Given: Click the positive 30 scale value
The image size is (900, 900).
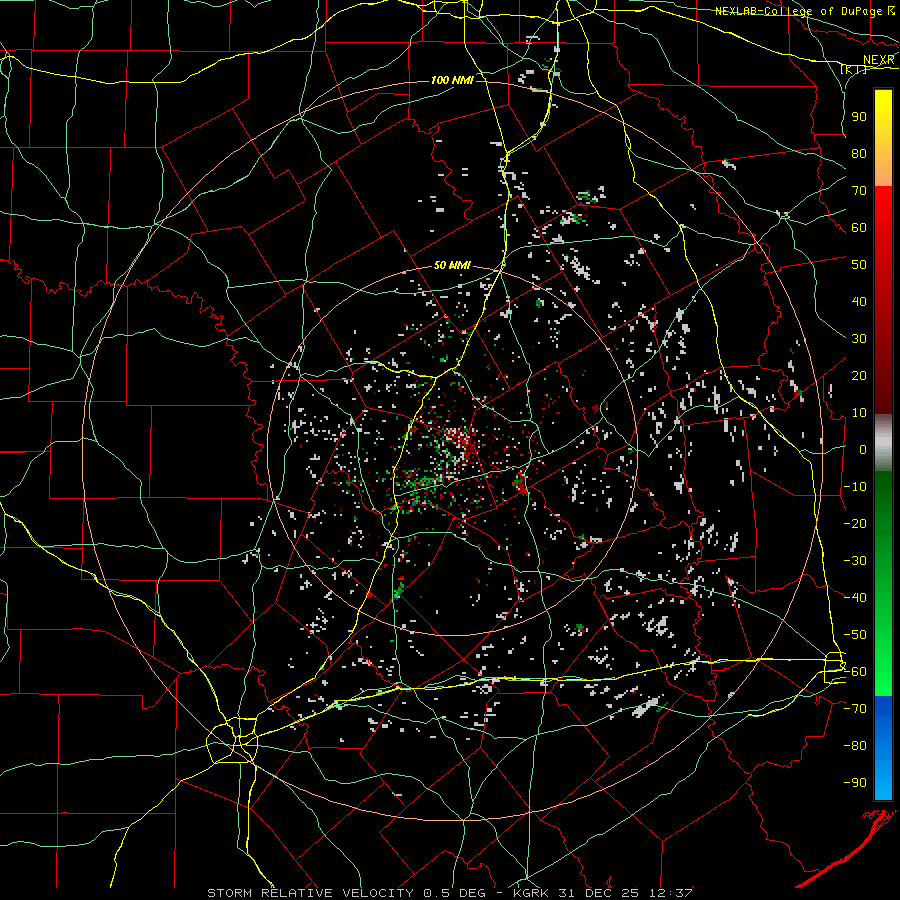Looking at the screenshot, I should pos(859,339).
